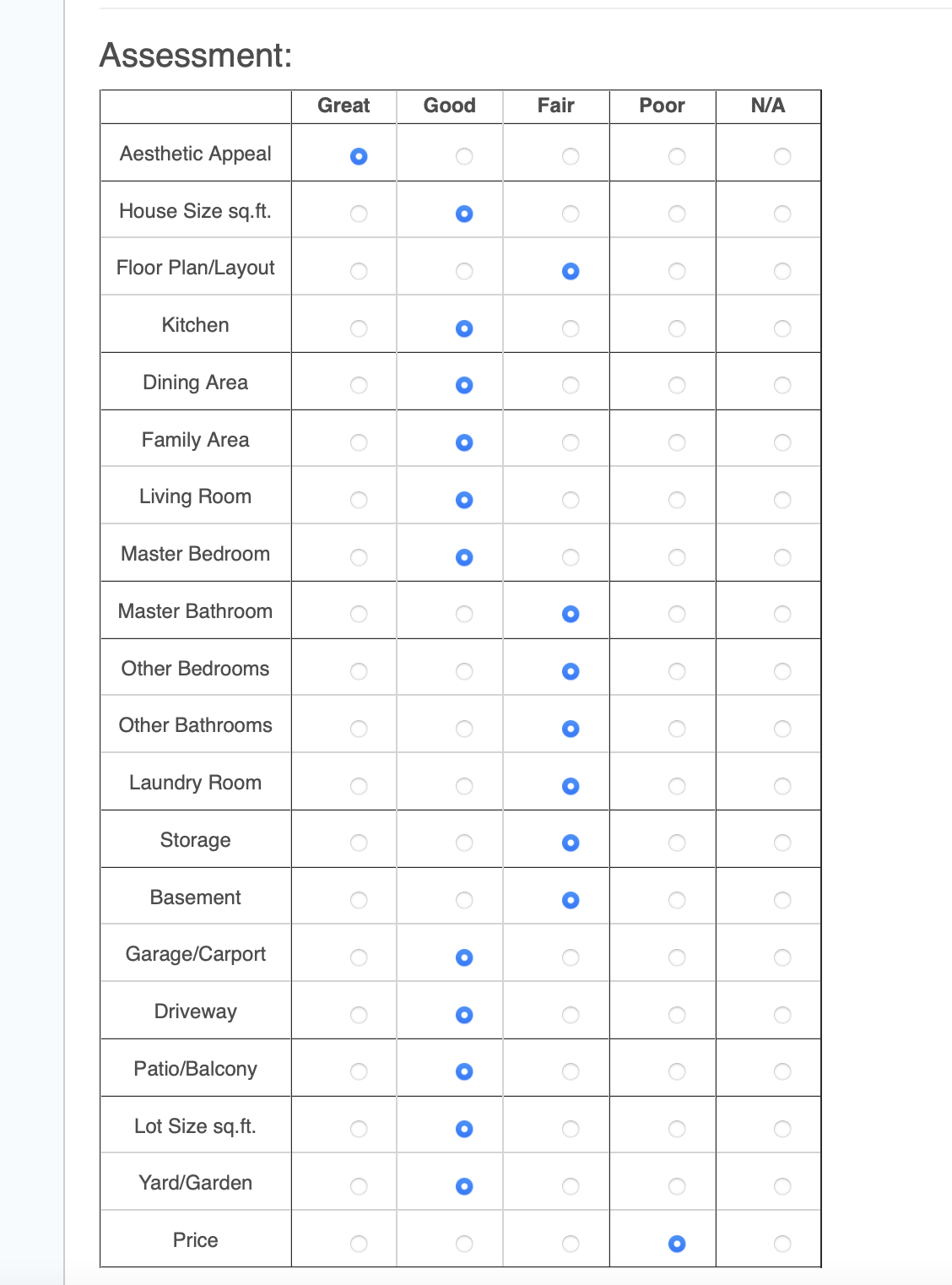This screenshot has width=952, height=1285.
Task: Set Living Room rating to Great
Action: click(359, 500)
